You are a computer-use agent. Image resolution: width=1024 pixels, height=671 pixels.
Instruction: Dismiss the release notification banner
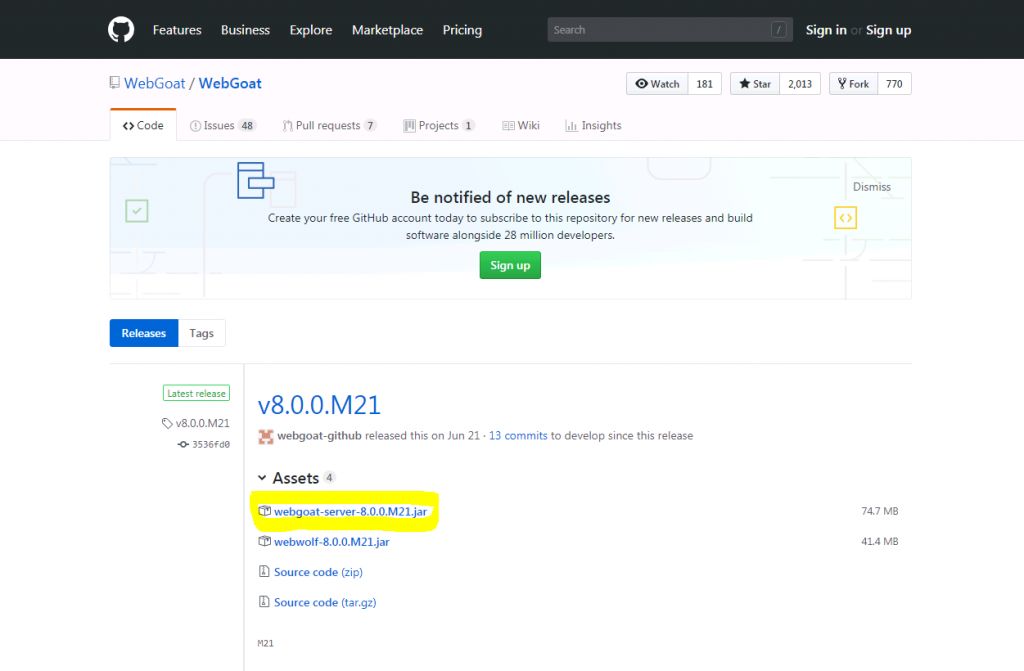[x=872, y=187]
